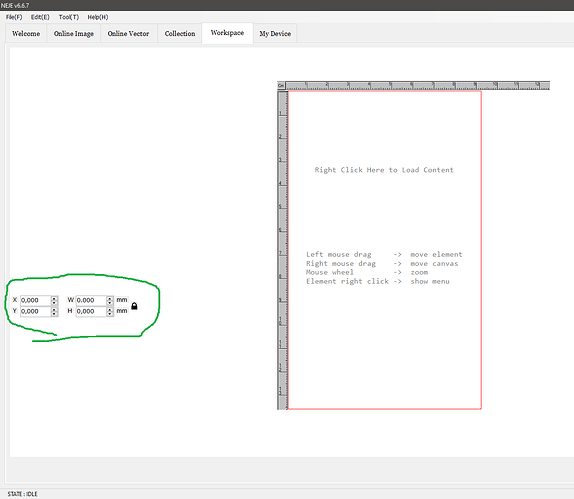Adjust the W width stepper arrows
The image size is (574, 499).
tap(110, 301)
